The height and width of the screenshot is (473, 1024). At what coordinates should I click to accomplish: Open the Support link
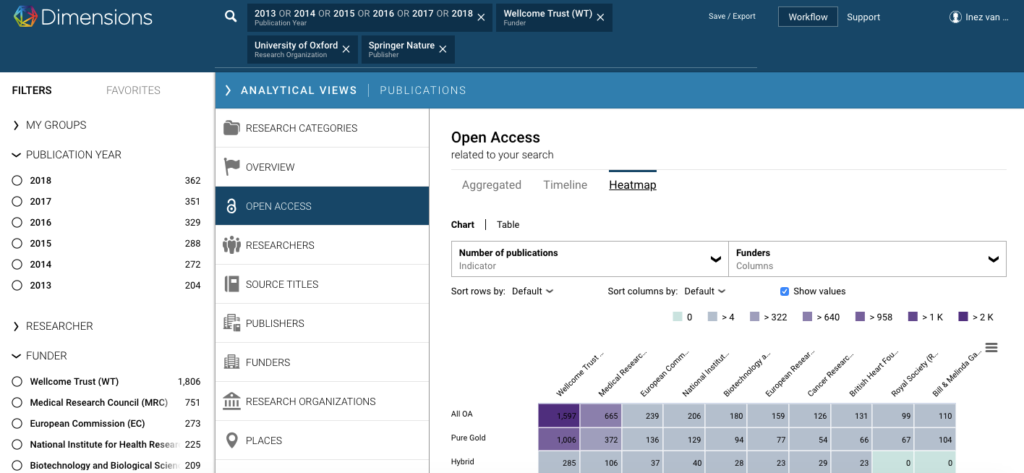(863, 17)
